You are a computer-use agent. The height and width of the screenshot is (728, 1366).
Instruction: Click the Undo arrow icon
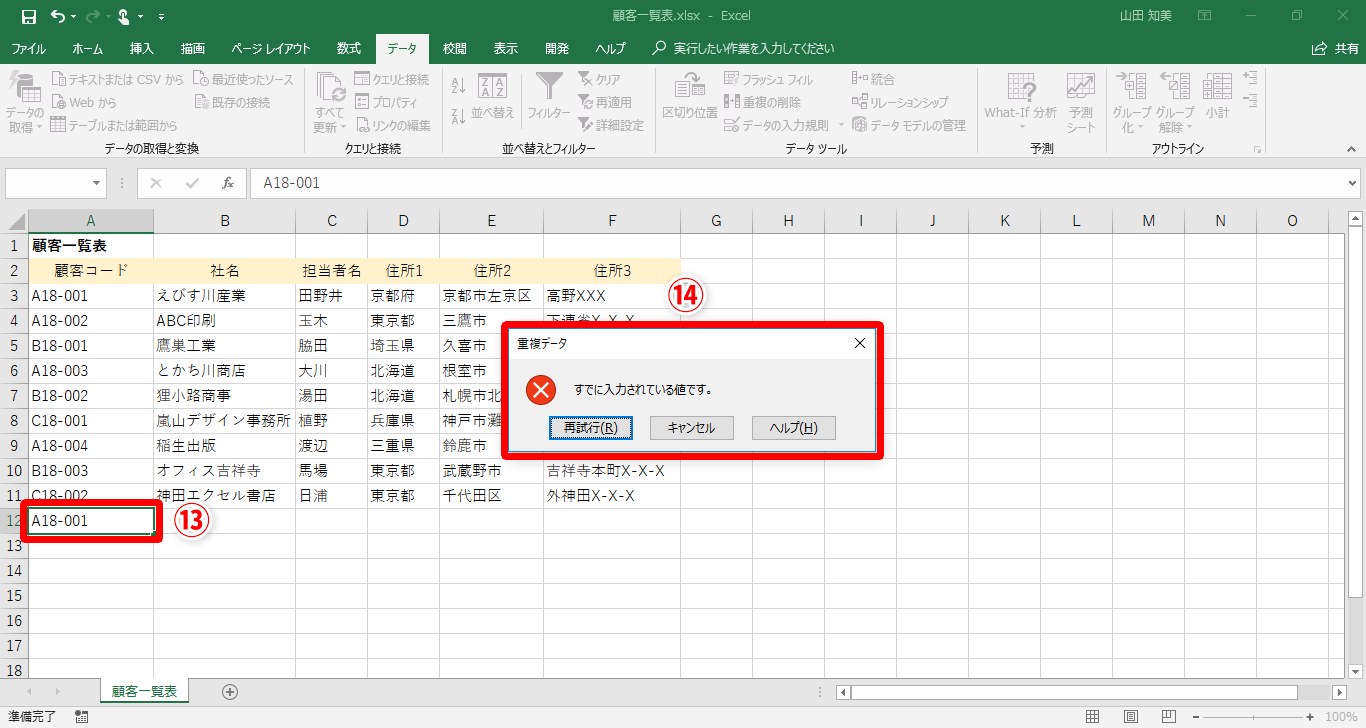click(58, 16)
